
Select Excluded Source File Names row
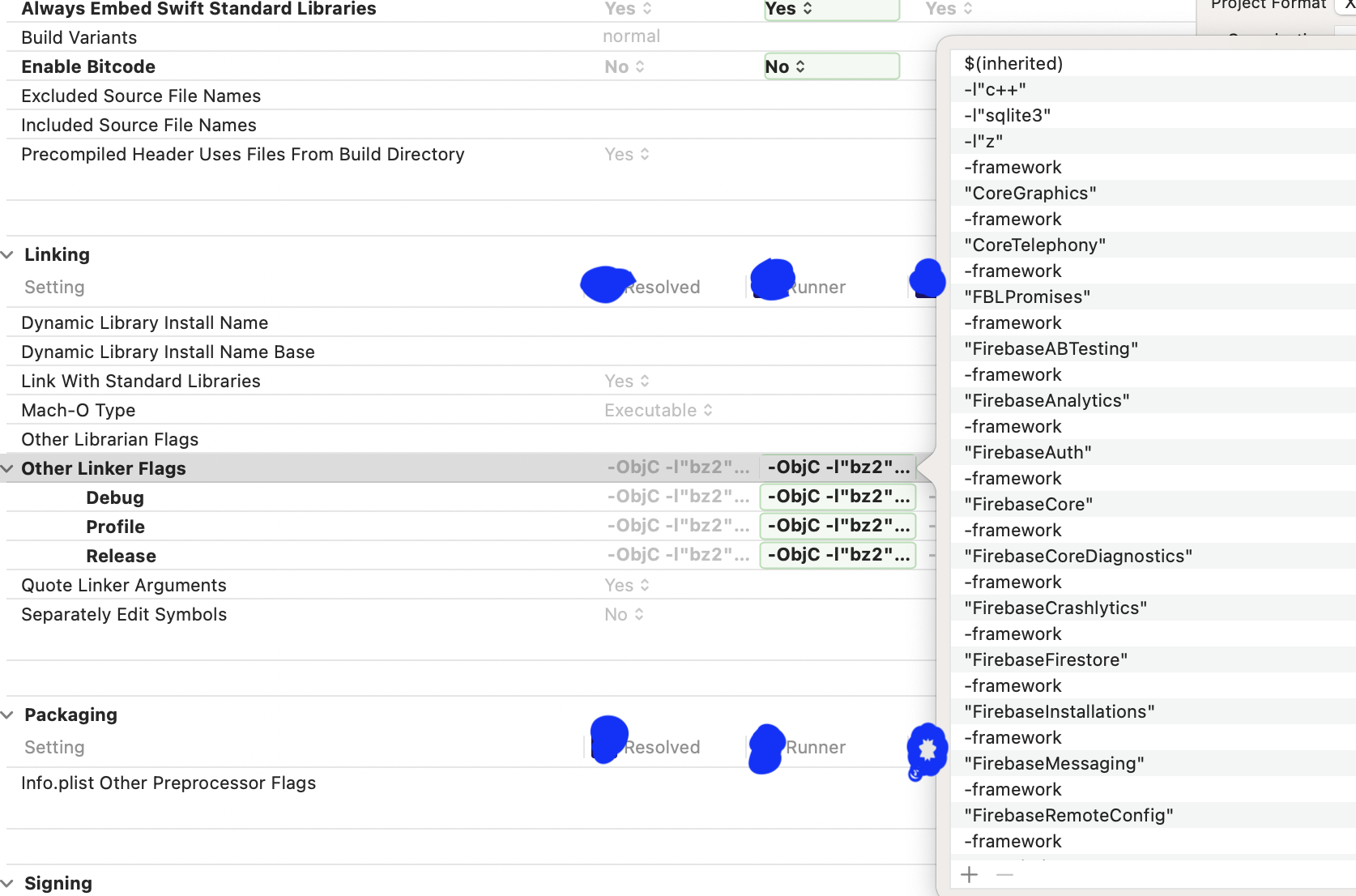[x=471, y=96]
